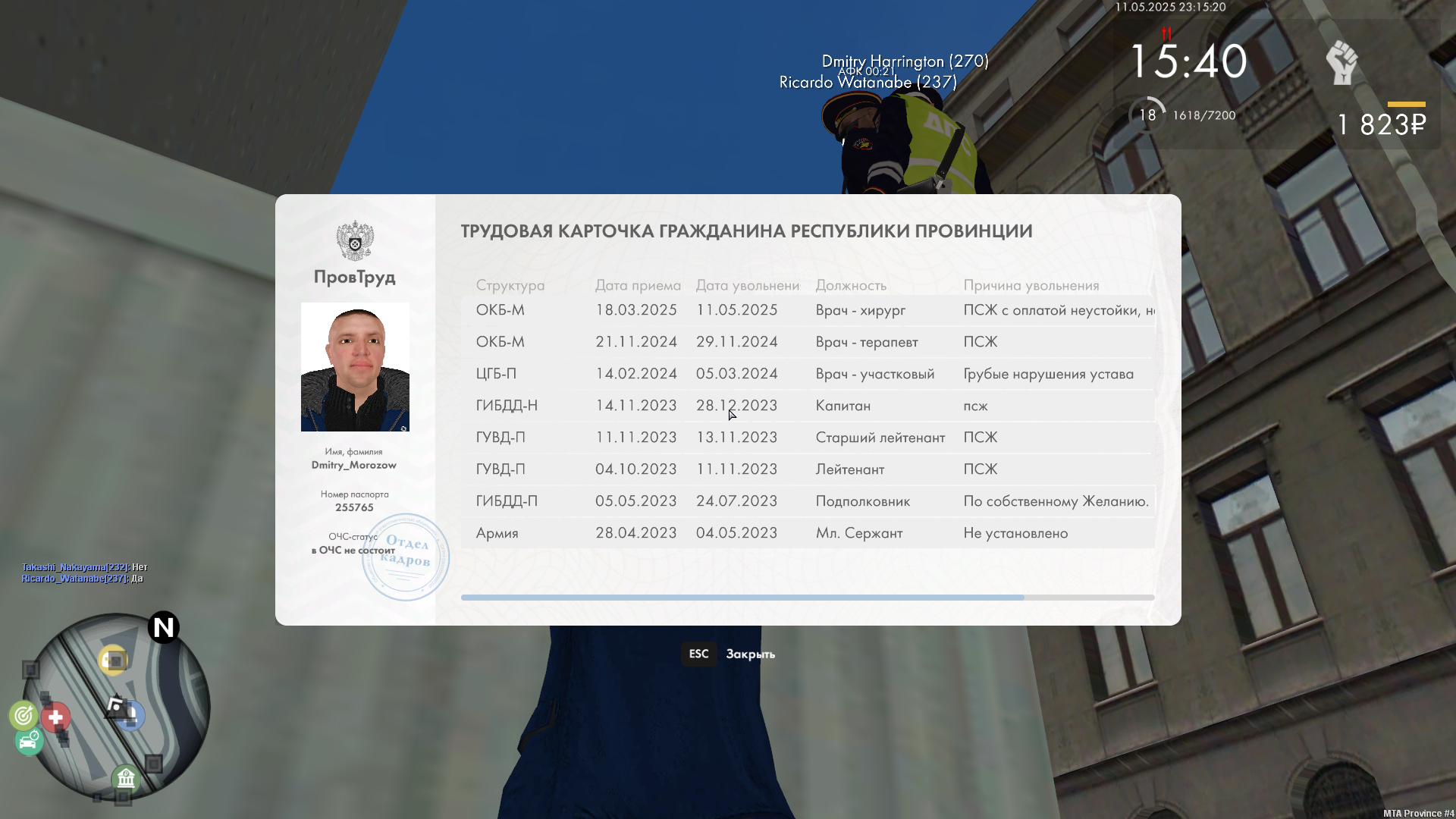Select the ОКБ-М Врач - хирург row

pyautogui.click(x=807, y=310)
